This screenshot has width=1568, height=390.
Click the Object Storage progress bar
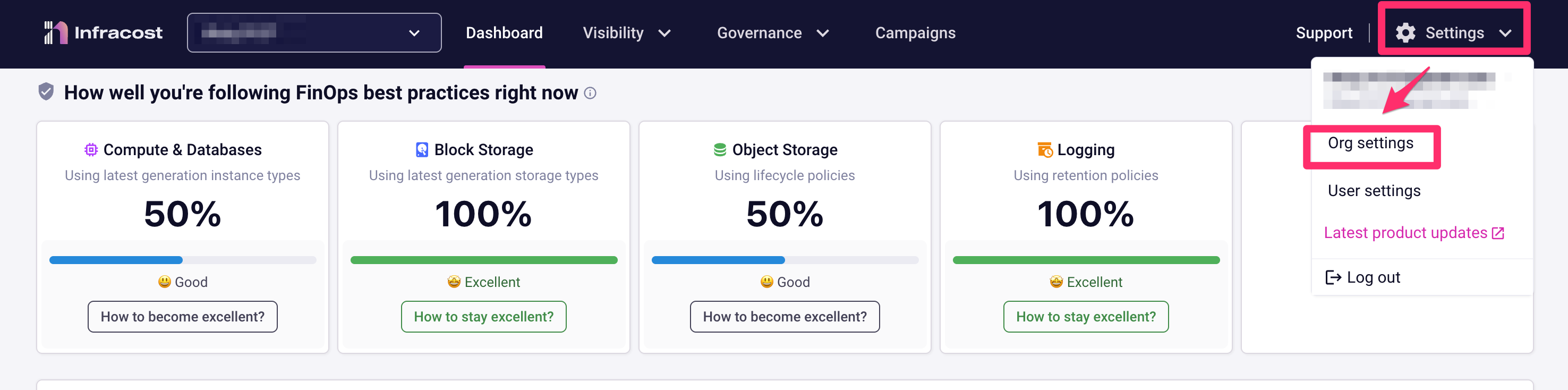(x=785, y=260)
